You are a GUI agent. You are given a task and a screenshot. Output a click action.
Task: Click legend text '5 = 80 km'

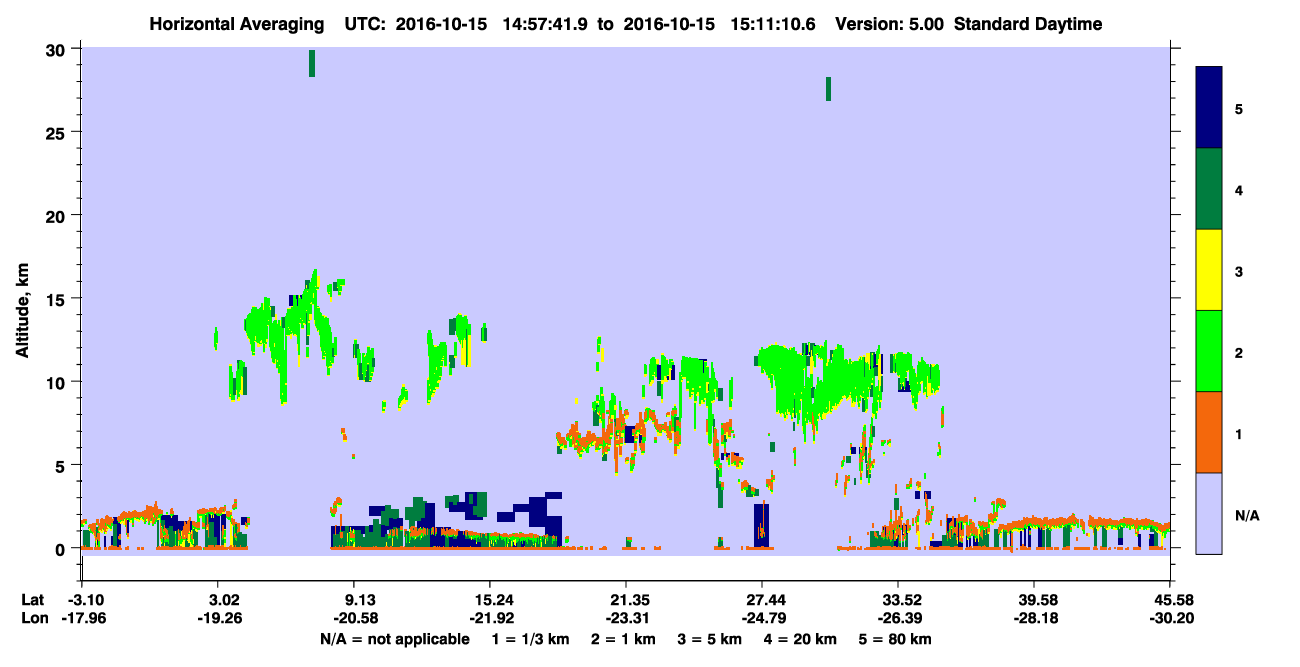896,639
